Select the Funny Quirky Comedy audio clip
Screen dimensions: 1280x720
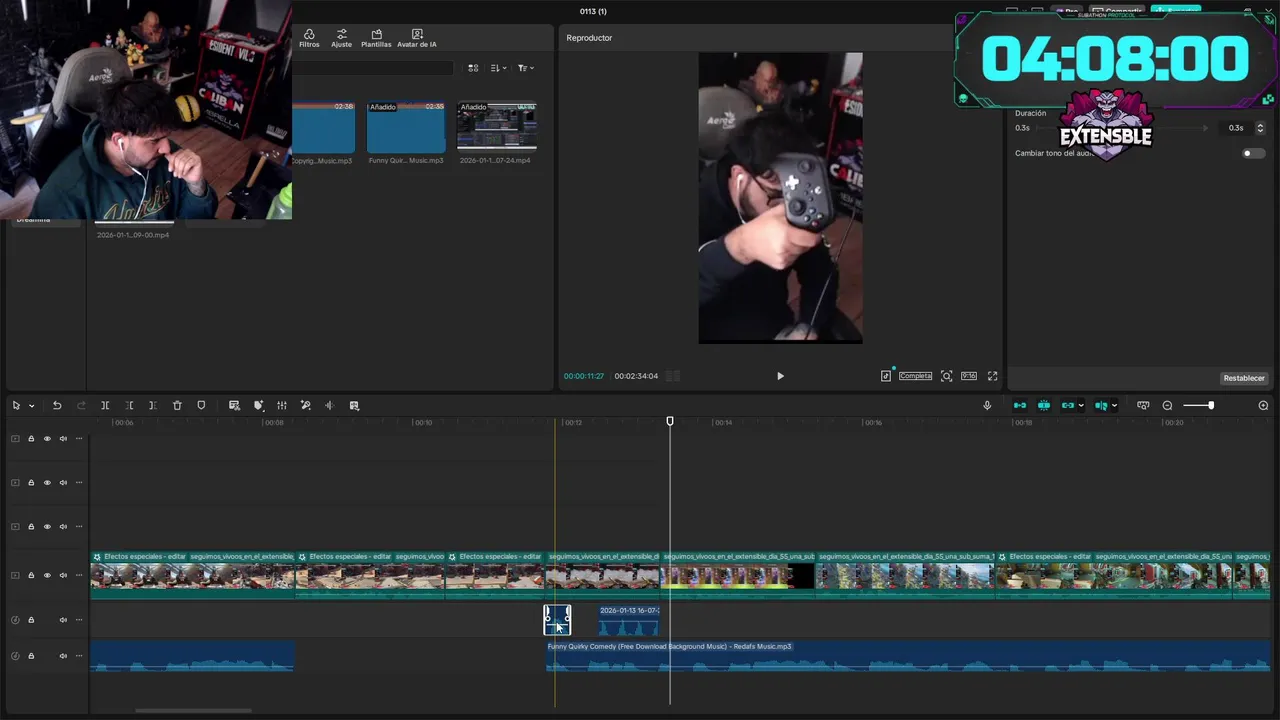908,656
